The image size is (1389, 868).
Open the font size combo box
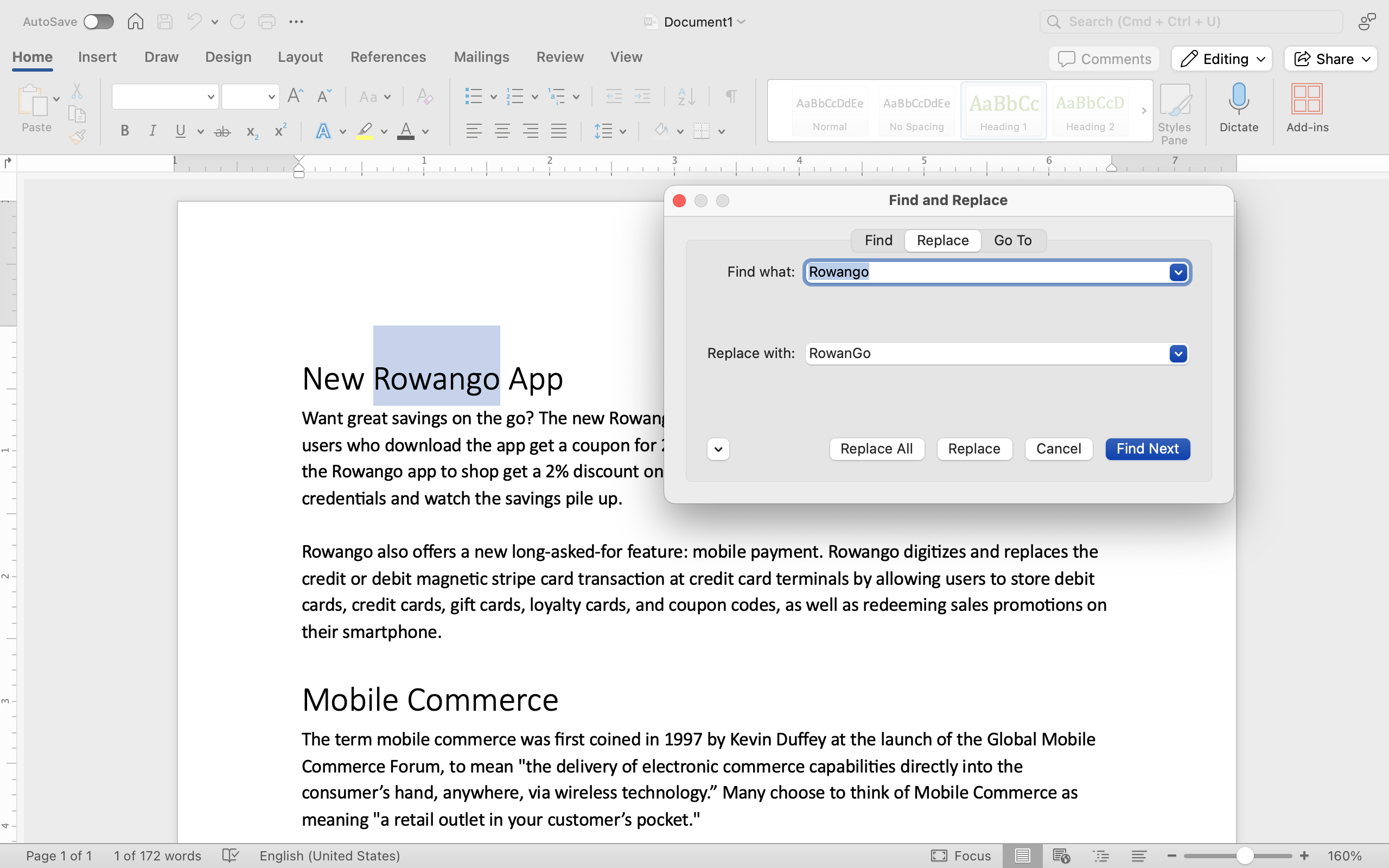[250, 97]
